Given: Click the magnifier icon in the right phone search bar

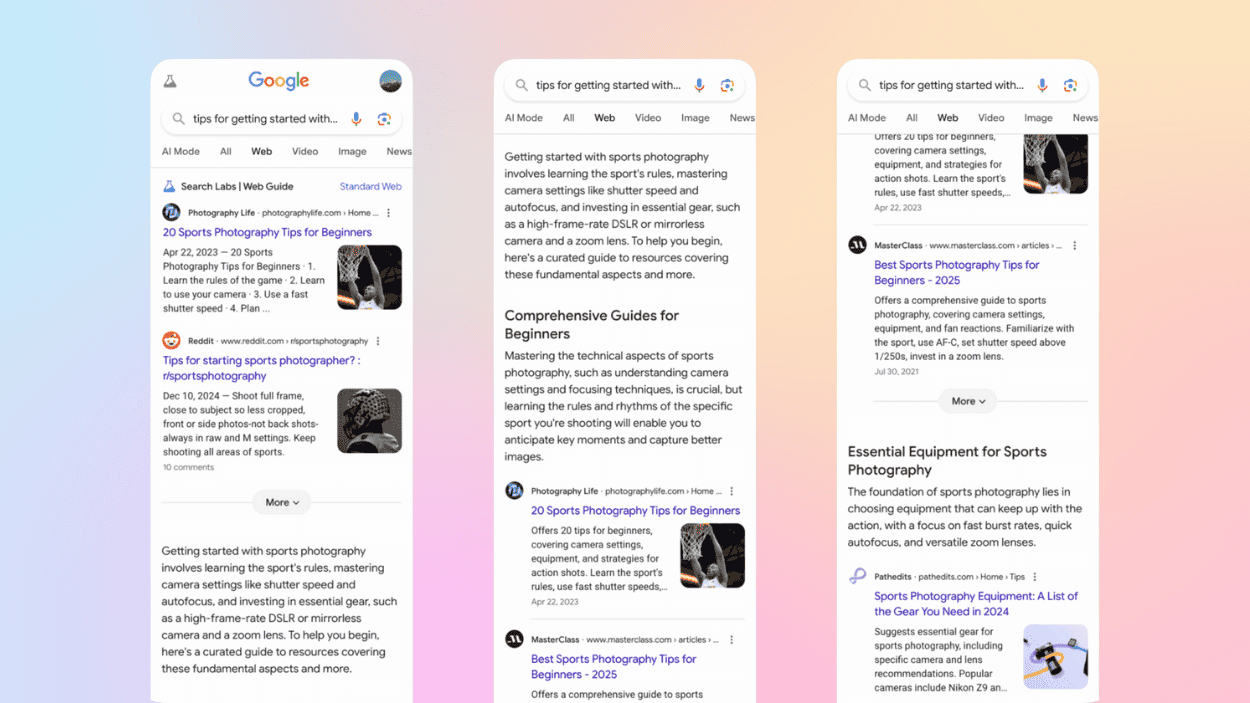Looking at the screenshot, I should 864,86.
